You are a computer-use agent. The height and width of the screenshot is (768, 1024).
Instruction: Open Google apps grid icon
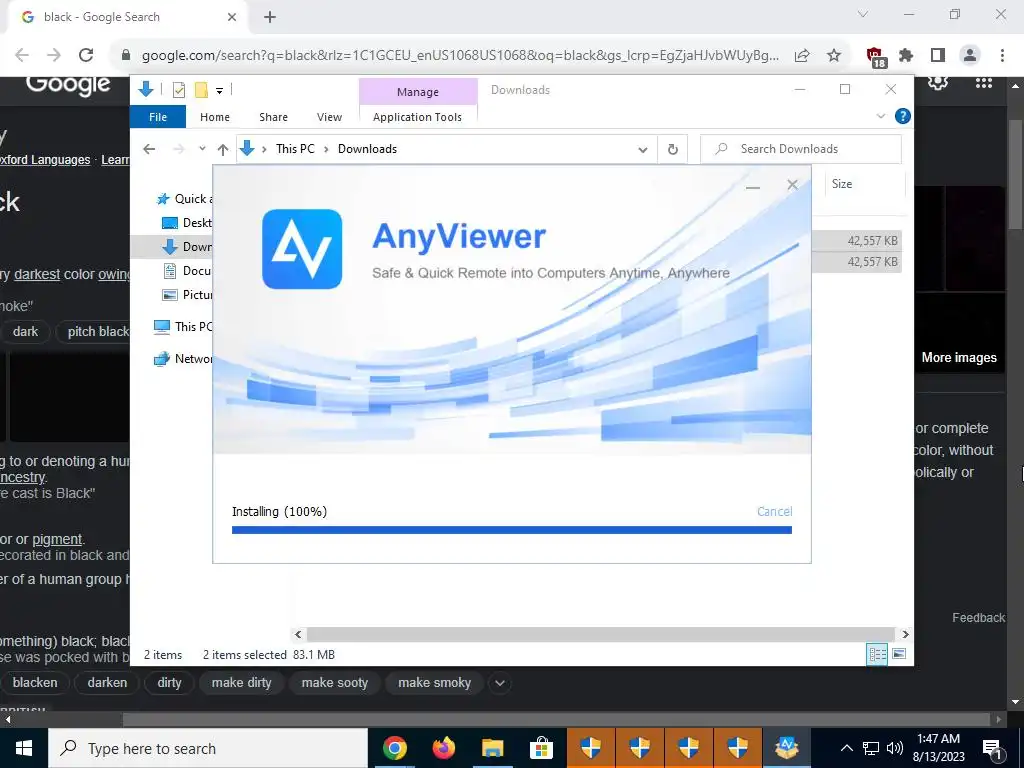click(x=984, y=83)
